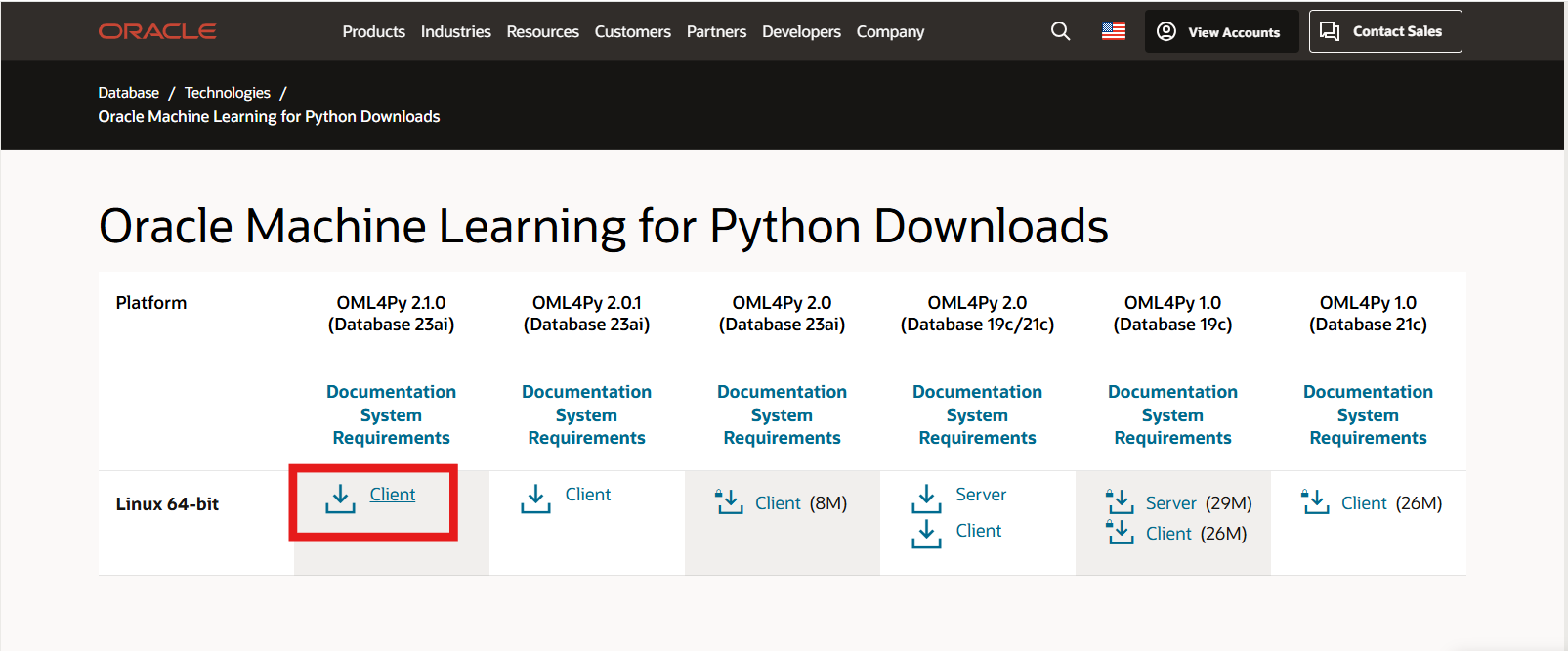Screen dimensions: 1568x651
Task: Click download icon for OML4Py 1.0 21c Client
Action: [1315, 502]
